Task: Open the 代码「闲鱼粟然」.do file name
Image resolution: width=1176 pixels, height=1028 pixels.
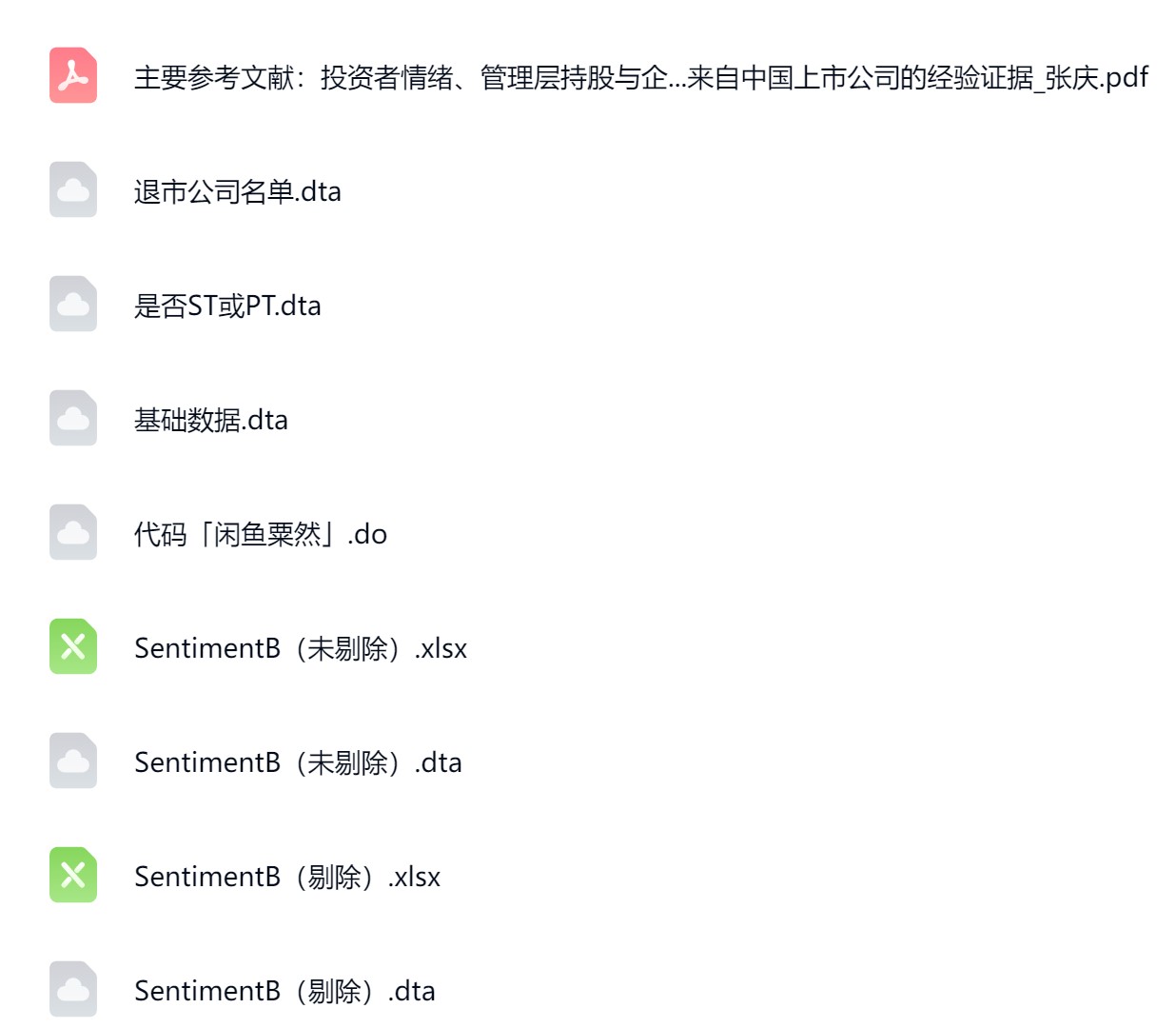Action: [x=260, y=534]
